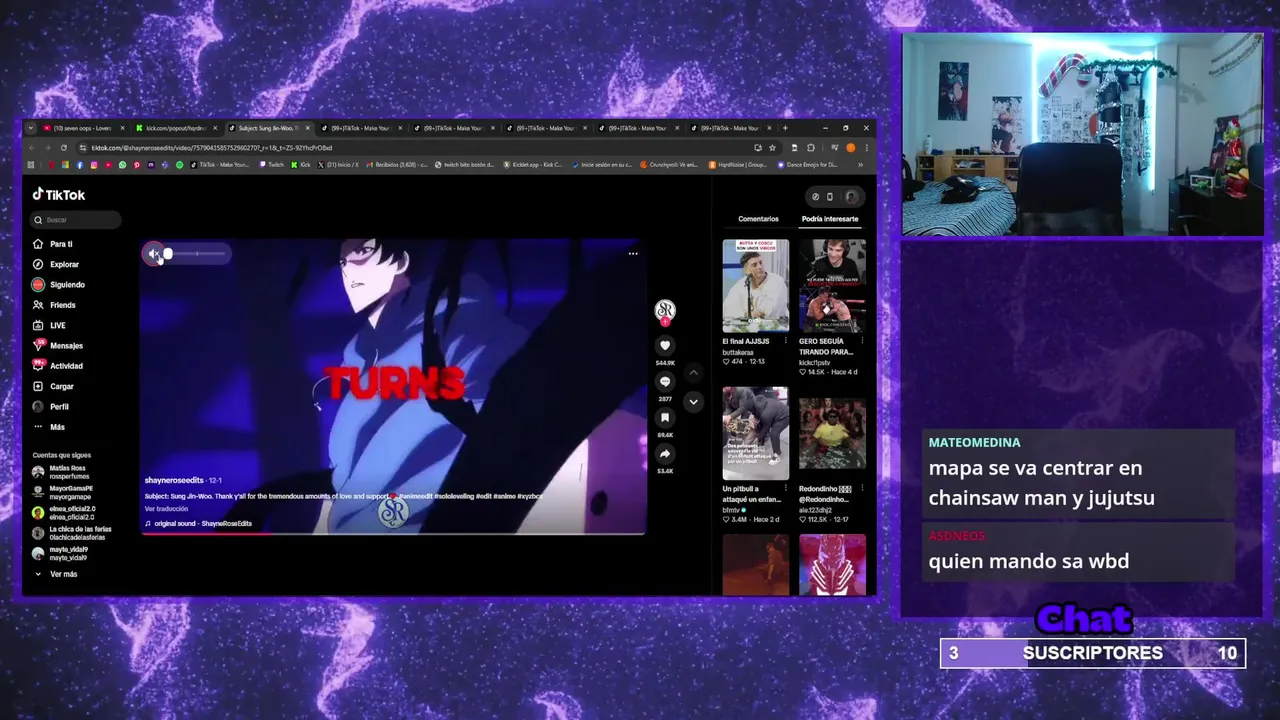Show more bookmarks chevron
1280x720 pixels.
pos(861,165)
